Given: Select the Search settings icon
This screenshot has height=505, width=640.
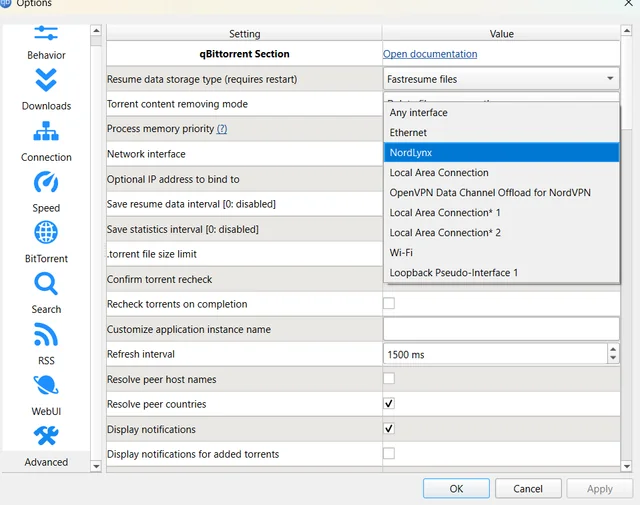Looking at the screenshot, I should tap(46, 285).
